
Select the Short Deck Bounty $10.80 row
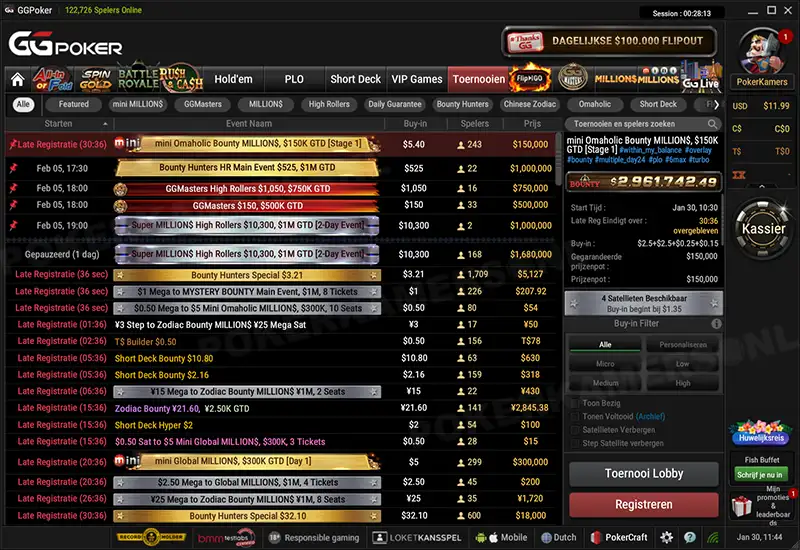281,358
